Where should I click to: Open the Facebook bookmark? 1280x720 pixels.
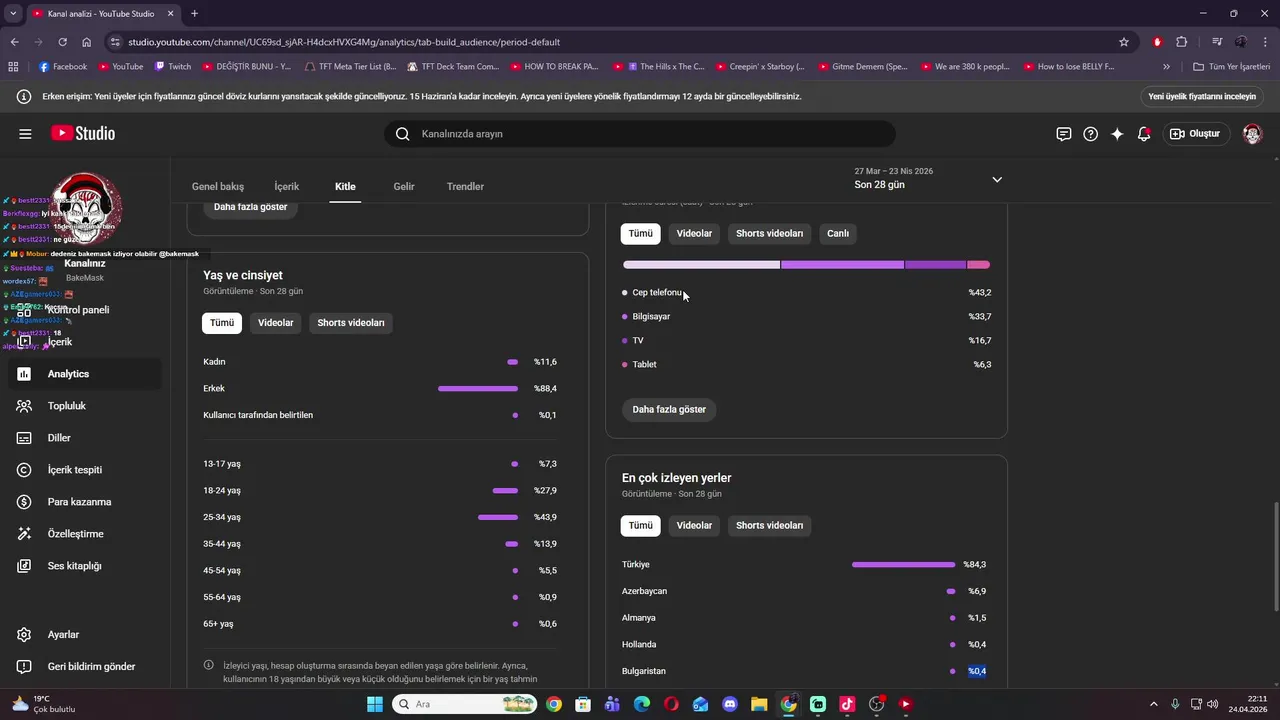click(62, 67)
